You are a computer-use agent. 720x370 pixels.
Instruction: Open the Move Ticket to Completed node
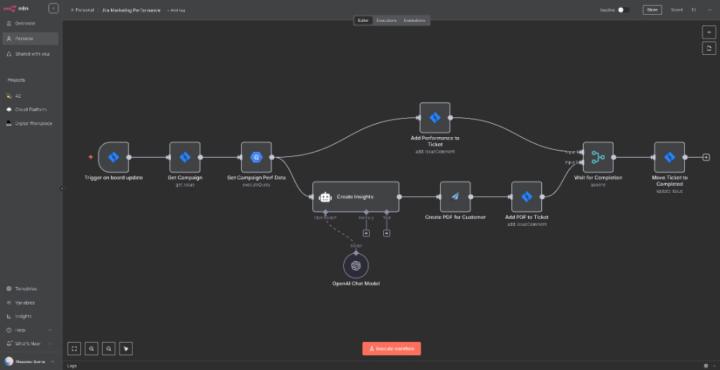pos(669,157)
